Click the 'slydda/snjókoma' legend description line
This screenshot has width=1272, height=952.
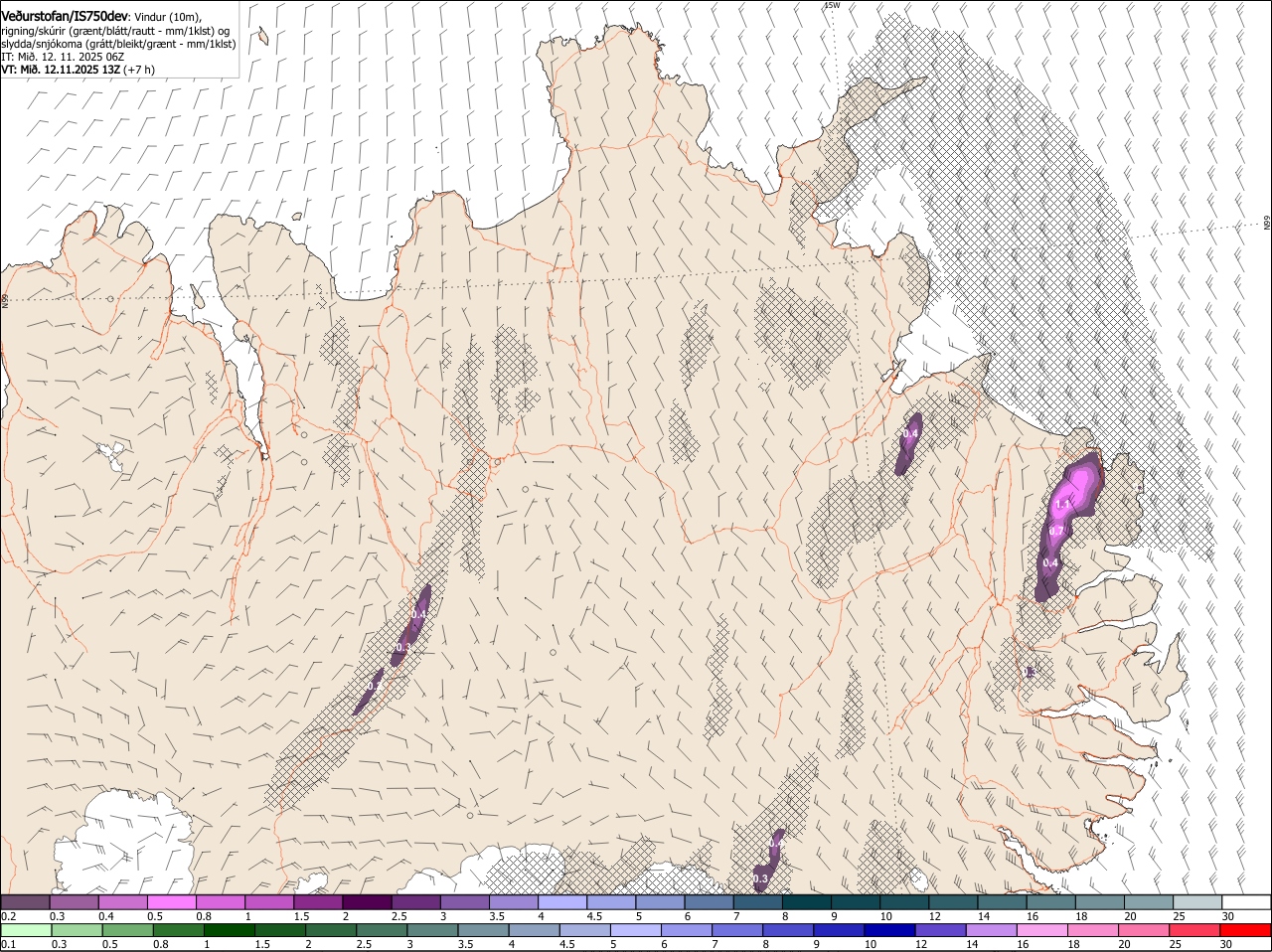click(118, 45)
